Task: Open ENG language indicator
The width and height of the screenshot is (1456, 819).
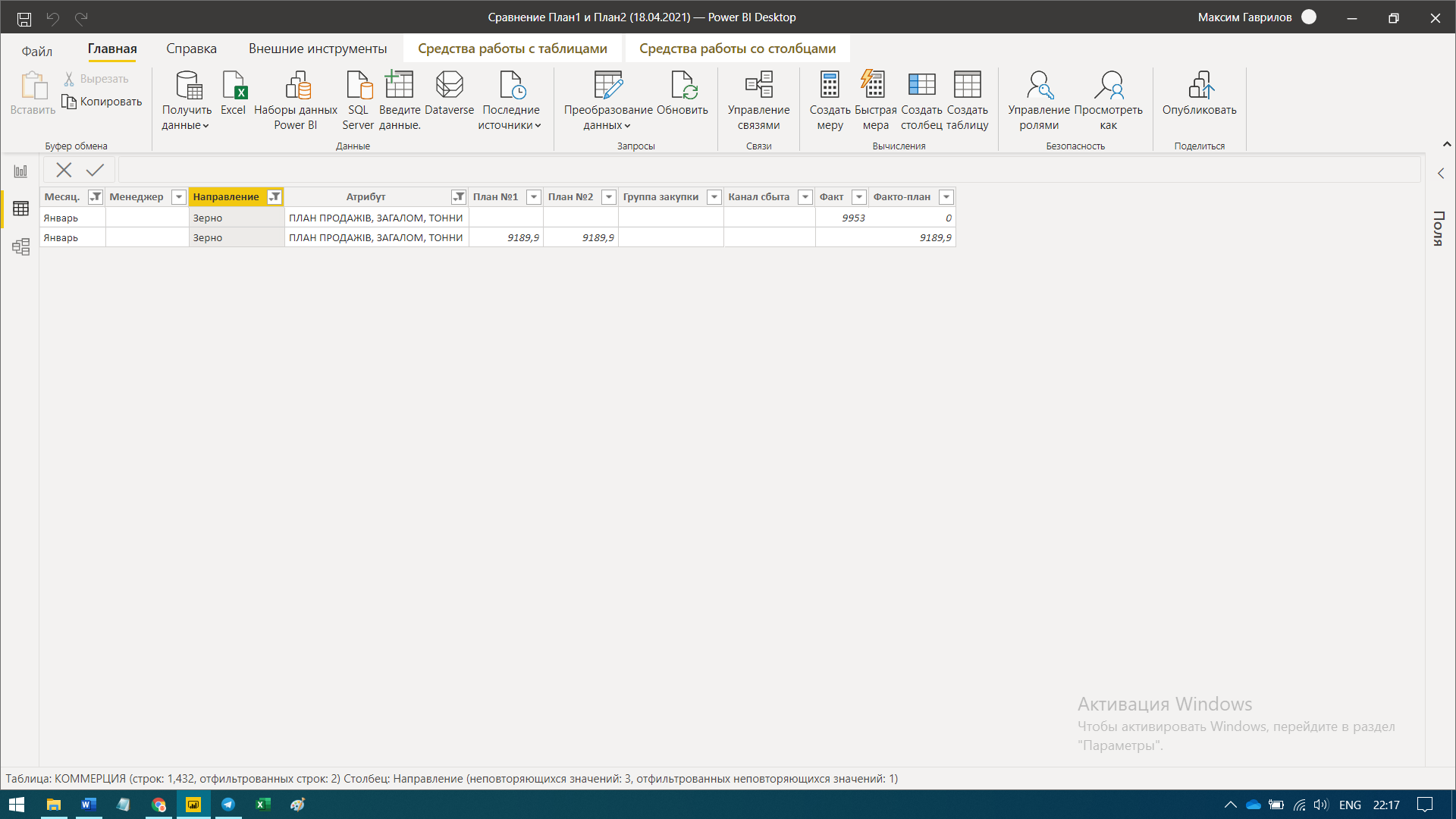Action: [x=1350, y=805]
